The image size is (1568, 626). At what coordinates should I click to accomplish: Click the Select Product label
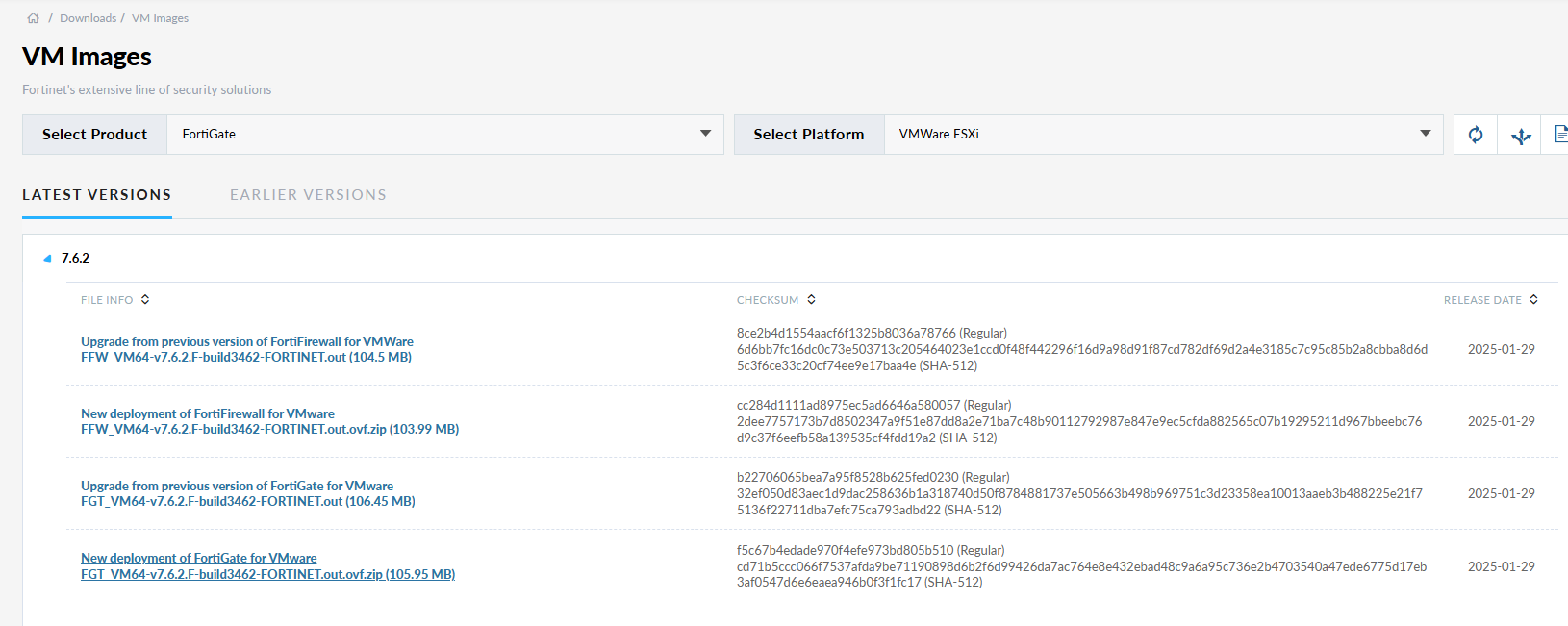(94, 135)
